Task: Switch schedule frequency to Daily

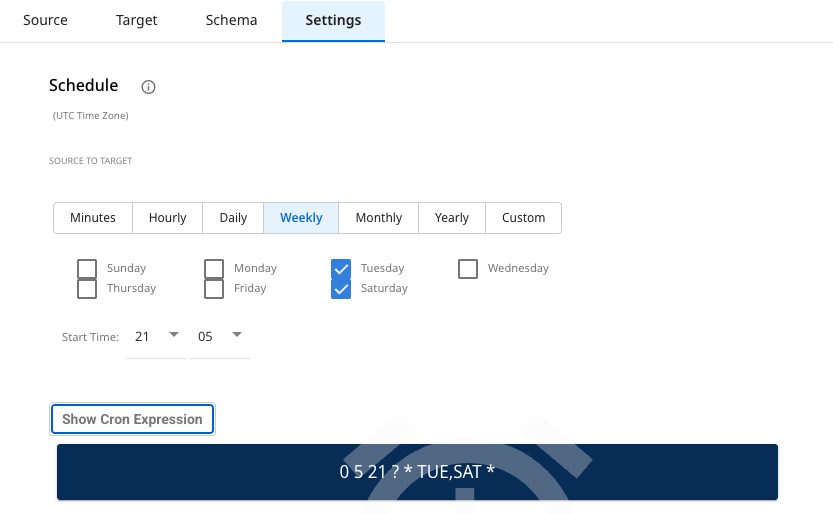Action: [233, 218]
